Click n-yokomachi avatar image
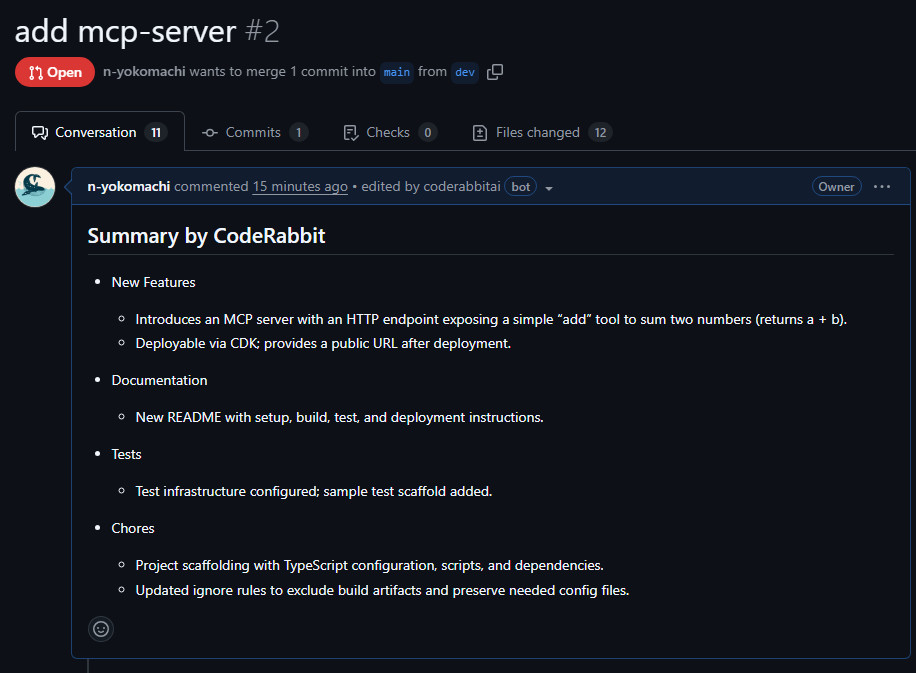Screen dimensions: 916x673 [35, 187]
